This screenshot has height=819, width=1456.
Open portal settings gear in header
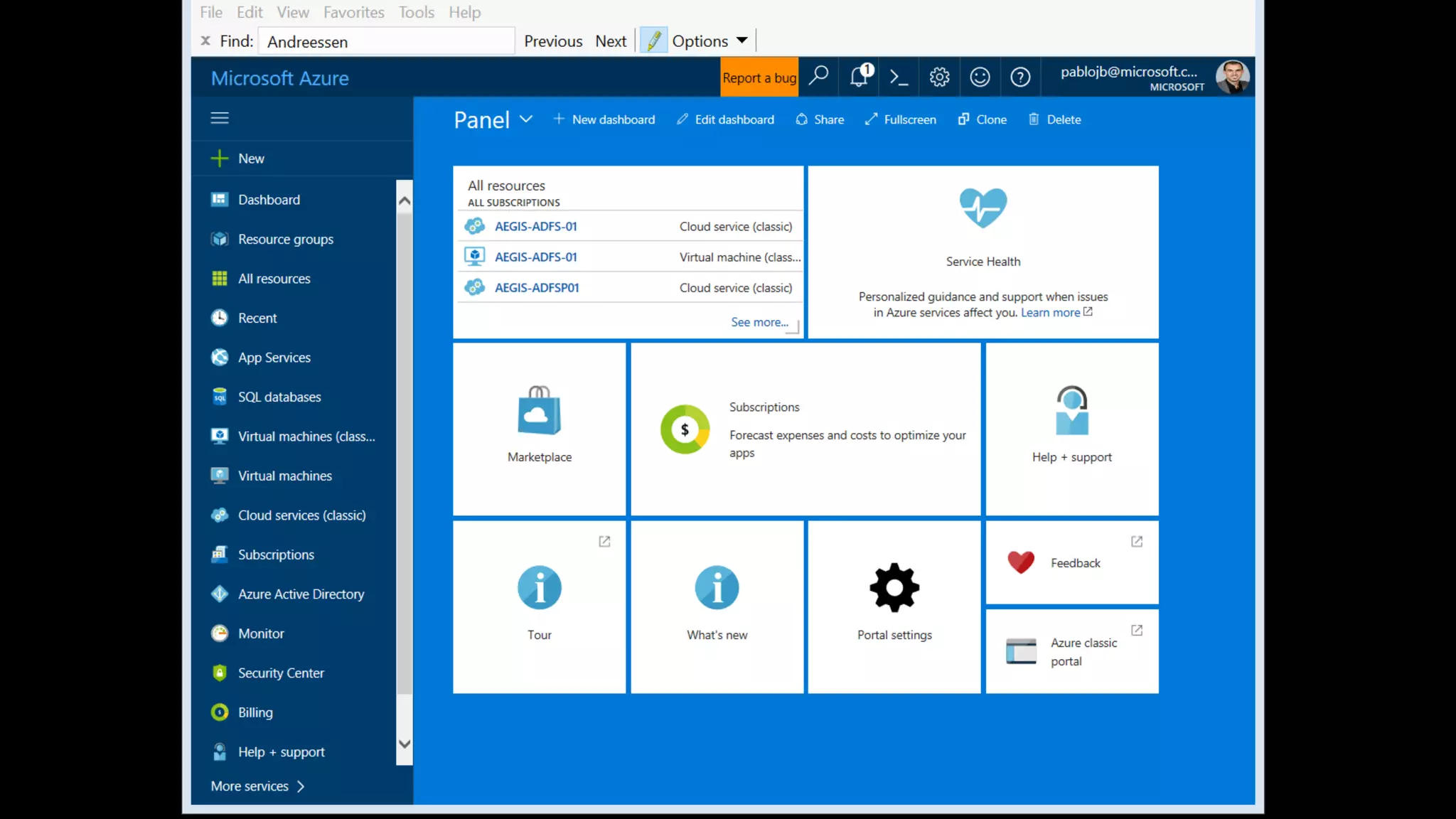pyautogui.click(x=939, y=77)
